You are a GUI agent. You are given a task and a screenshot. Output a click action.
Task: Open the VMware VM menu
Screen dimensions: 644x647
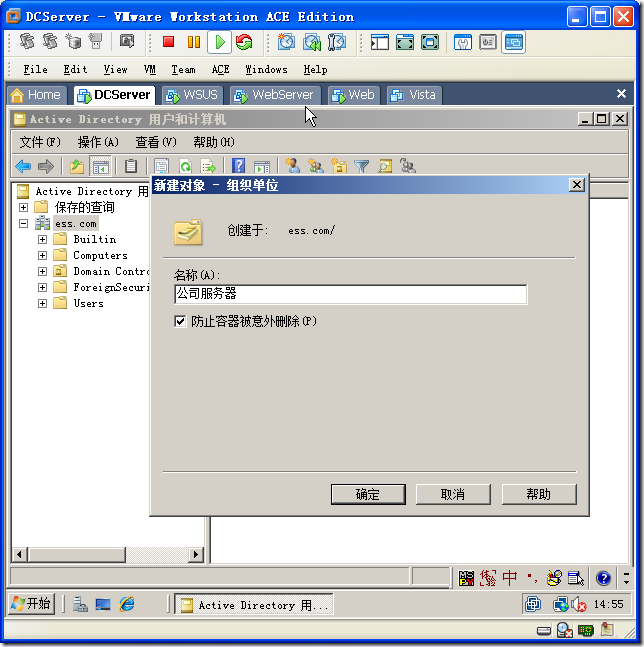pyautogui.click(x=150, y=69)
